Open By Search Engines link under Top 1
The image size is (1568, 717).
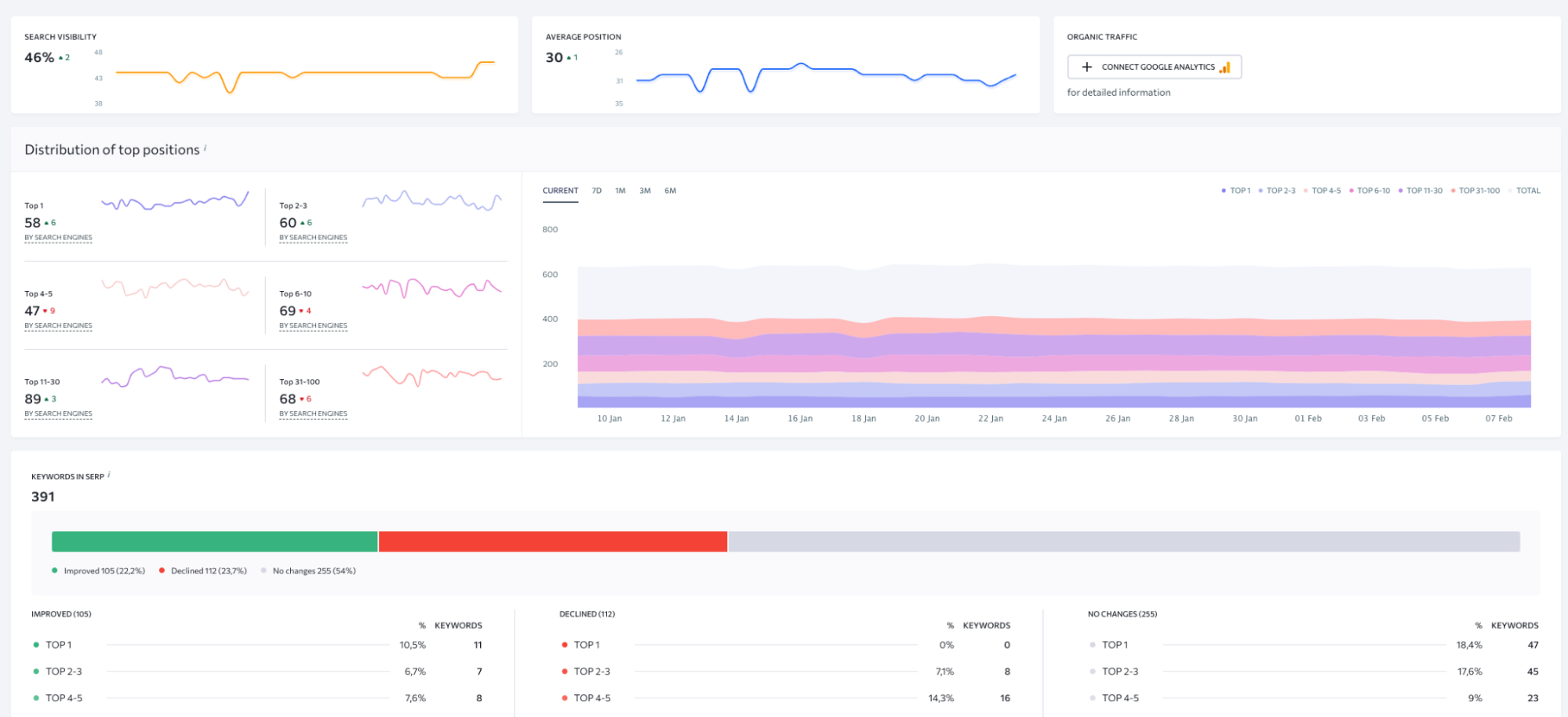58,238
